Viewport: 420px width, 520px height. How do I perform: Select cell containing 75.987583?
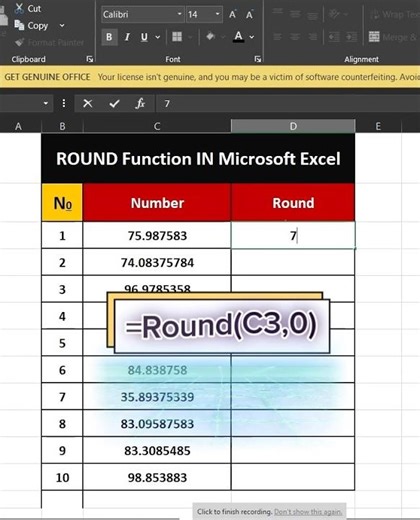pos(157,236)
